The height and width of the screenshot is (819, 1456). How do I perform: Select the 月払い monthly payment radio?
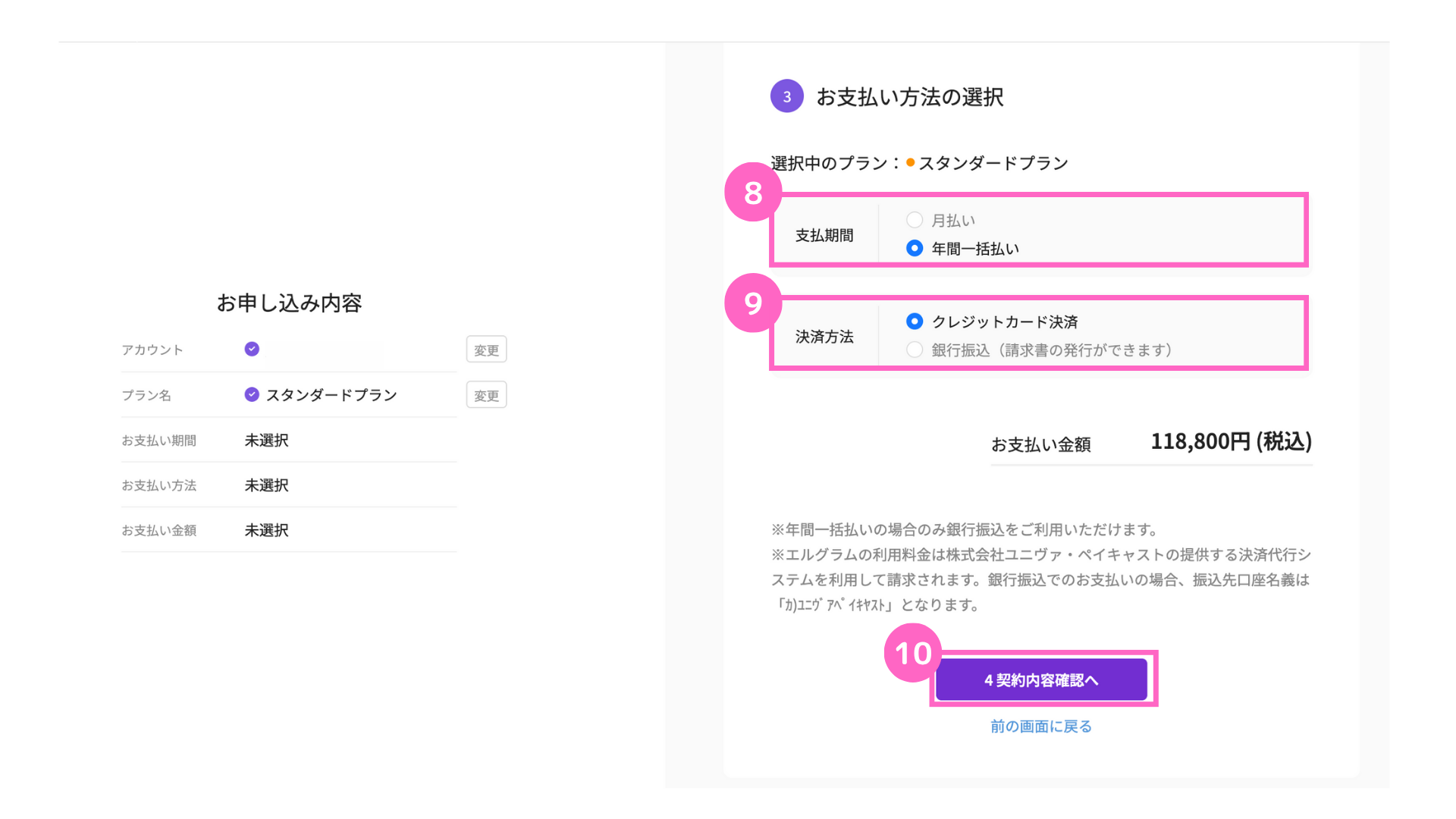coord(915,220)
